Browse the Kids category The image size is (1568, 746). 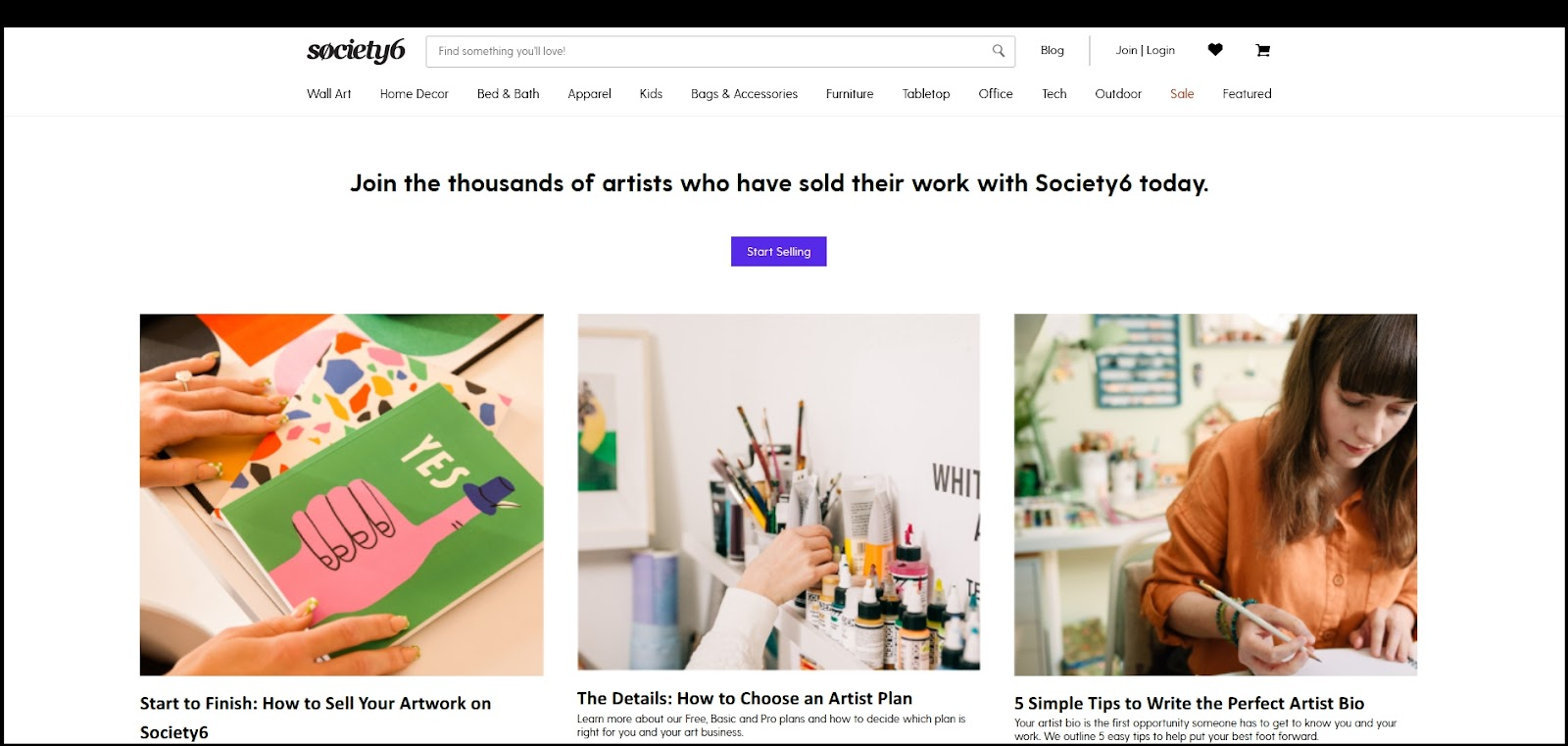pyautogui.click(x=651, y=94)
